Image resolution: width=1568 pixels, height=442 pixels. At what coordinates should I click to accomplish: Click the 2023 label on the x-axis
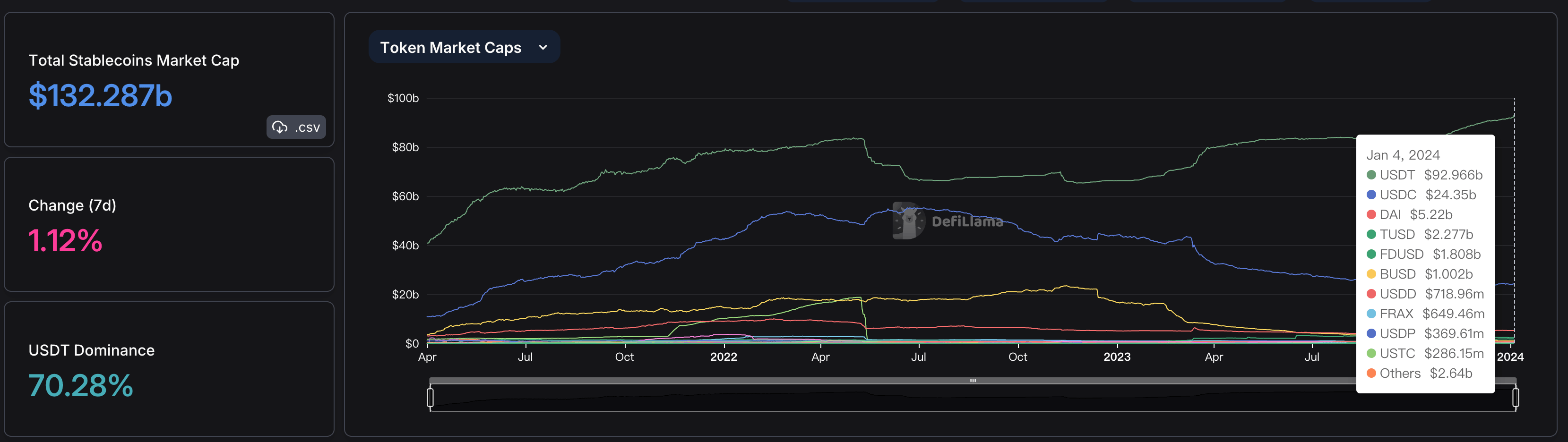(1116, 357)
